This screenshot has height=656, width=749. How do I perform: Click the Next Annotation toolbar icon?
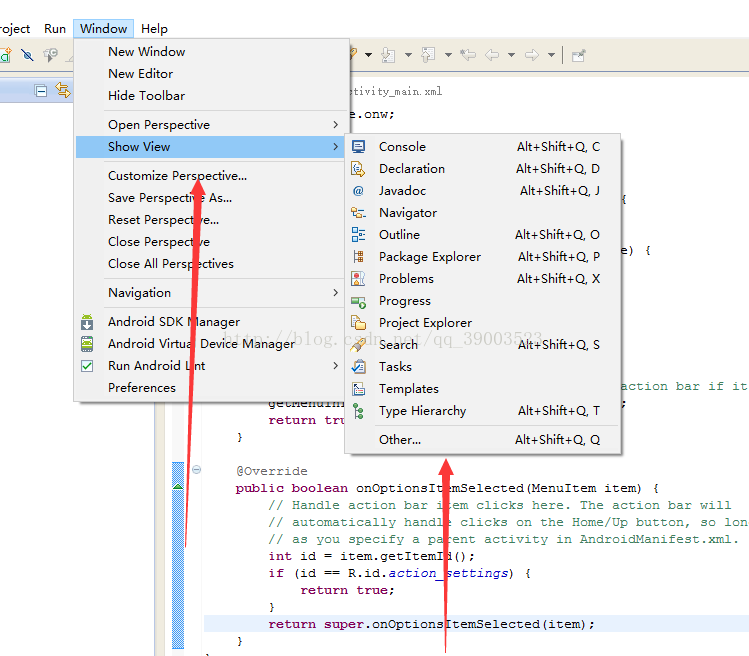click(388, 55)
